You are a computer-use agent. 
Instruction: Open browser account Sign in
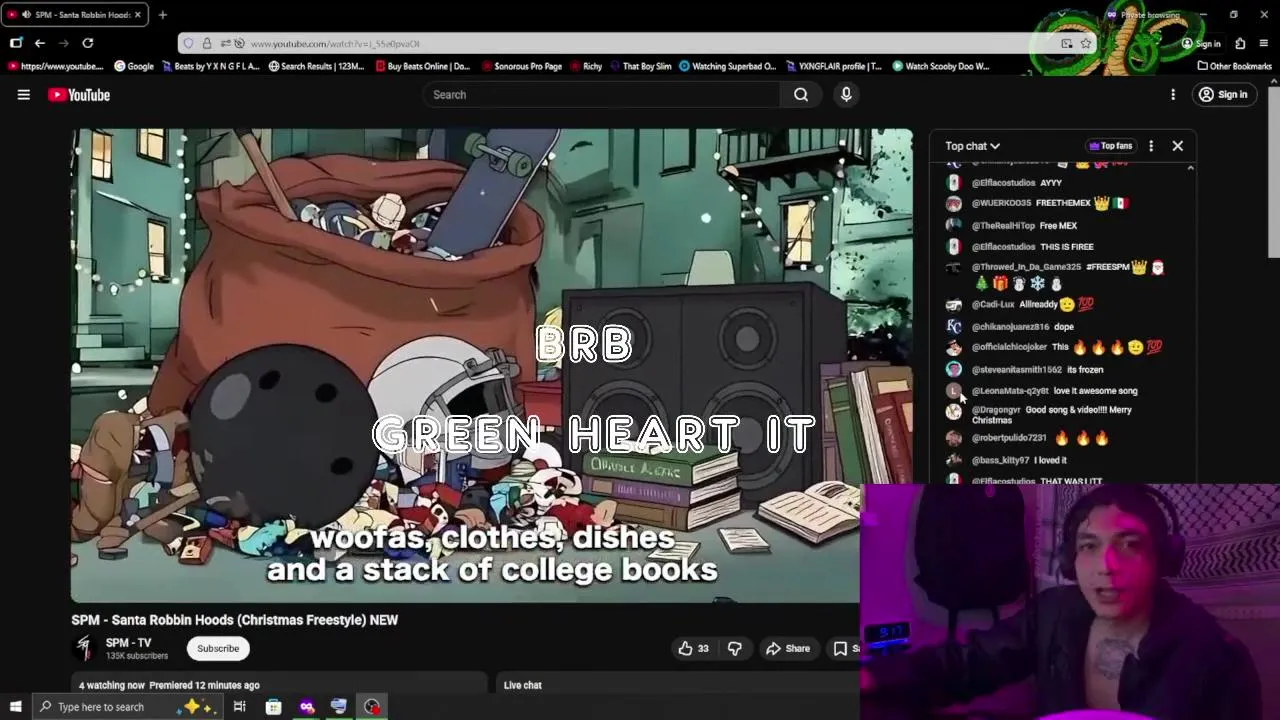(1201, 43)
